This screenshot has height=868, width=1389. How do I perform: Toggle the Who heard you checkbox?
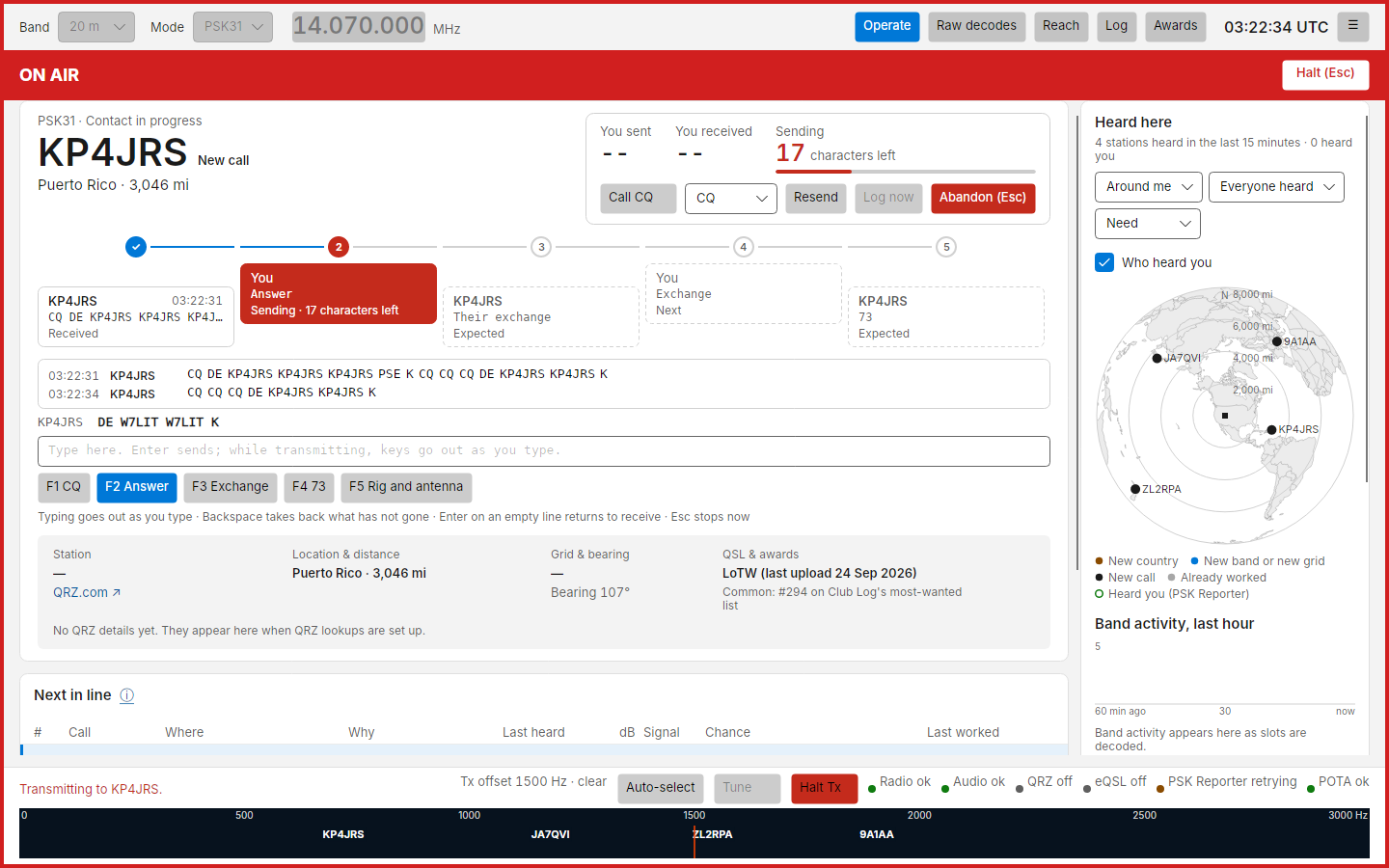click(x=1104, y=262)
